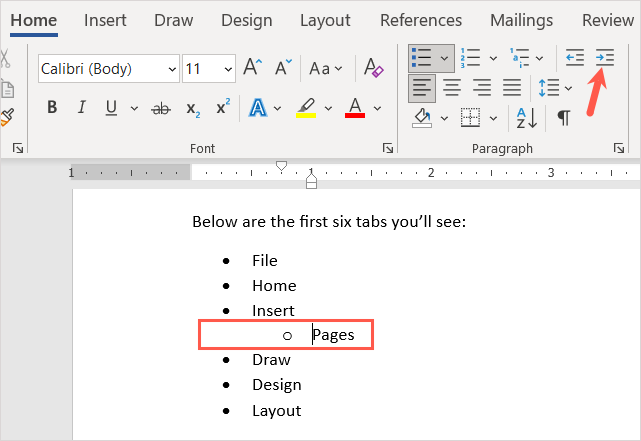Expand the font size dropdown
This screenshot has width=641, height=441.
(227, 69)
